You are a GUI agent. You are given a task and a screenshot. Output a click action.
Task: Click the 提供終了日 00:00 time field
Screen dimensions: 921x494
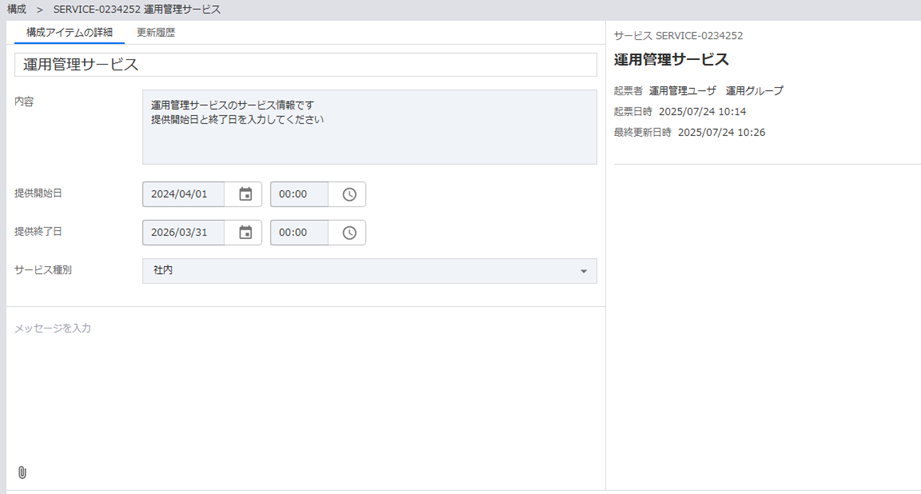[298, 232]
